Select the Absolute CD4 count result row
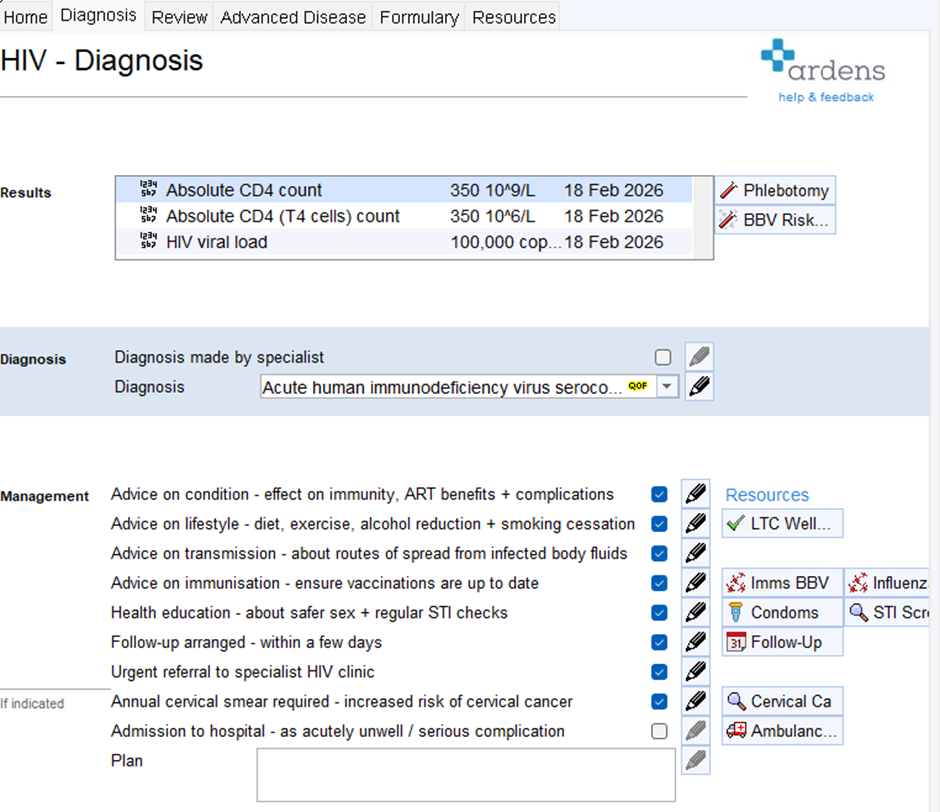Viewport: 940px width, 812px height. point(404,190)
